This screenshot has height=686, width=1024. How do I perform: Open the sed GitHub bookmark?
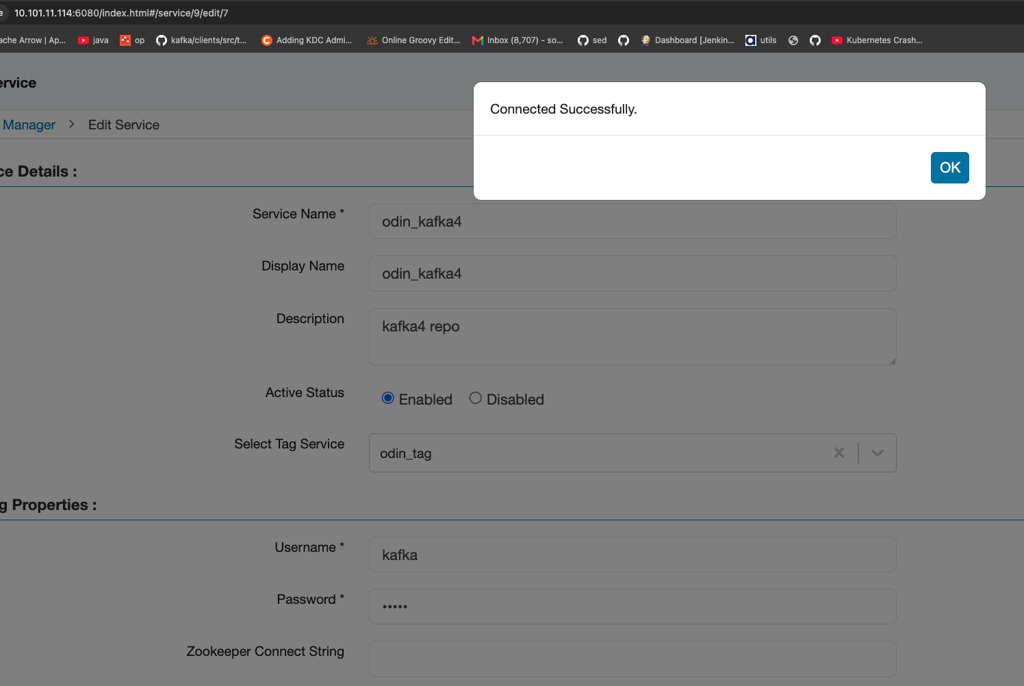592,41
